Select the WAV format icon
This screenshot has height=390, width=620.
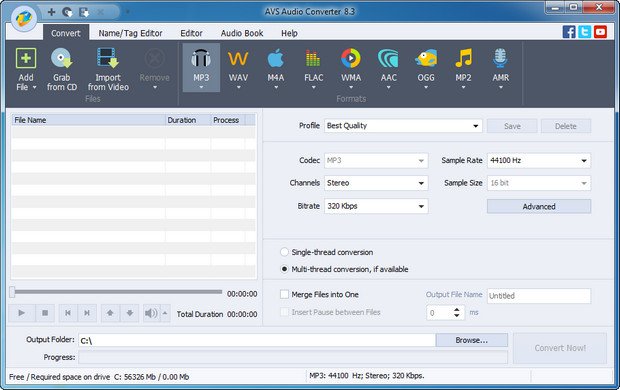[x=238, y=59]
